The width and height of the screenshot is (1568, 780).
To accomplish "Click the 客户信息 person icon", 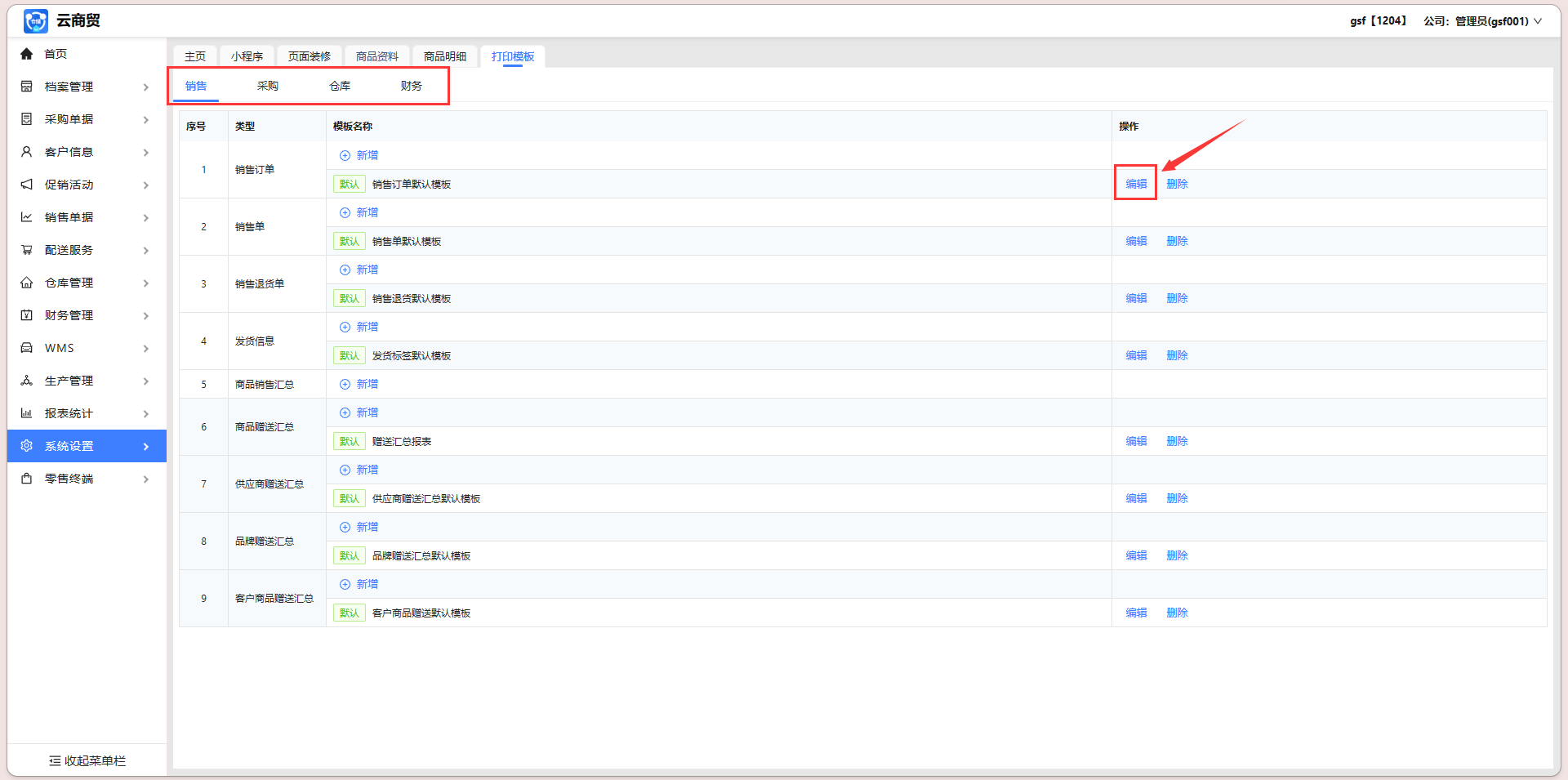I will click(27, 152).
